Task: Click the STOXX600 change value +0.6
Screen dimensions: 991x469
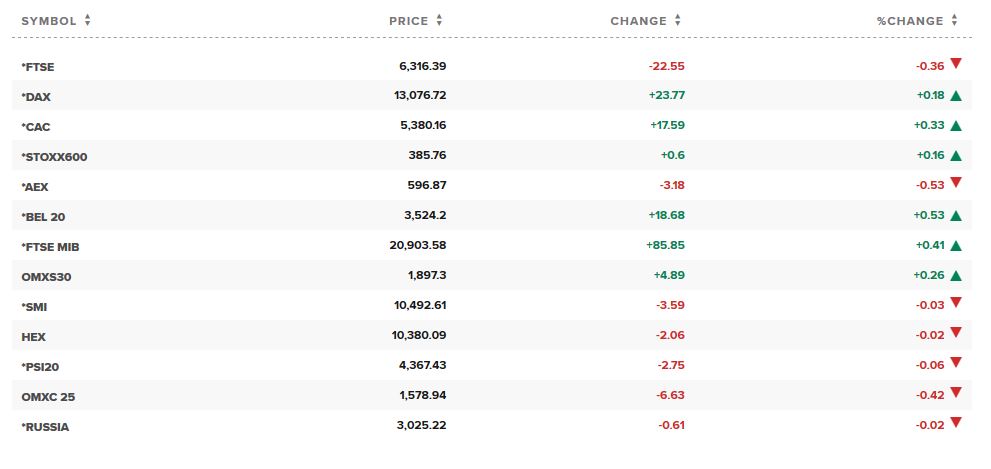Action: click(673, 155)
